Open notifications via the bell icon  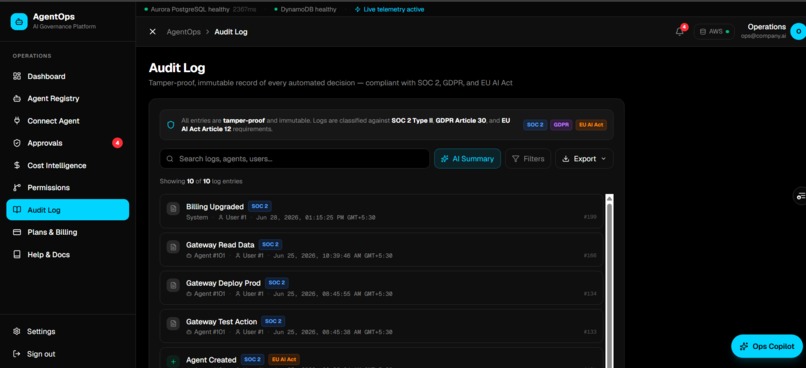point(680,31)
